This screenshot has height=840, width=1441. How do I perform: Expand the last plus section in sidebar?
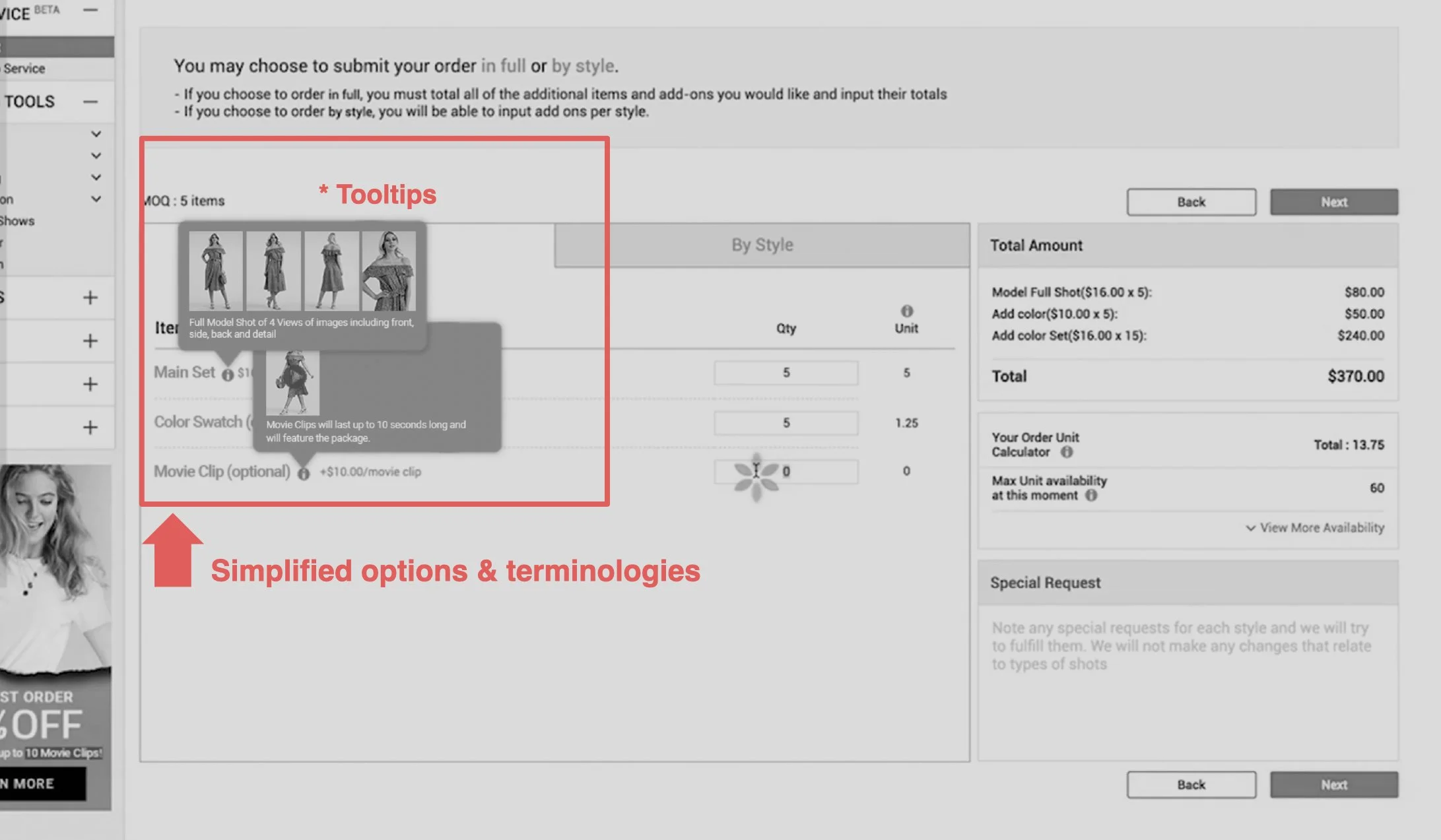(x=90, y=428)
